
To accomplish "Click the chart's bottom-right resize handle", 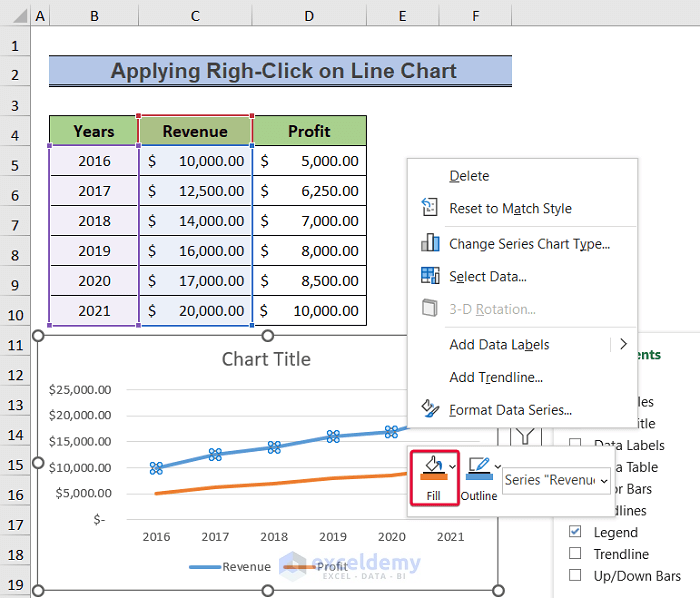I will [x=498, y=590].
